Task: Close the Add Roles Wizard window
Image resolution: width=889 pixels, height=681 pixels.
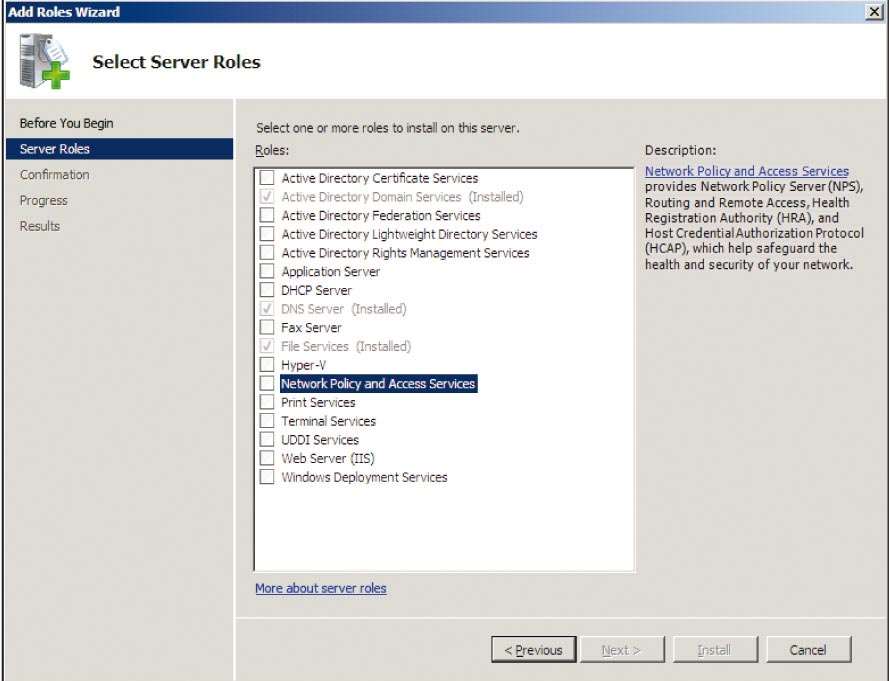Action: (874, 12)
